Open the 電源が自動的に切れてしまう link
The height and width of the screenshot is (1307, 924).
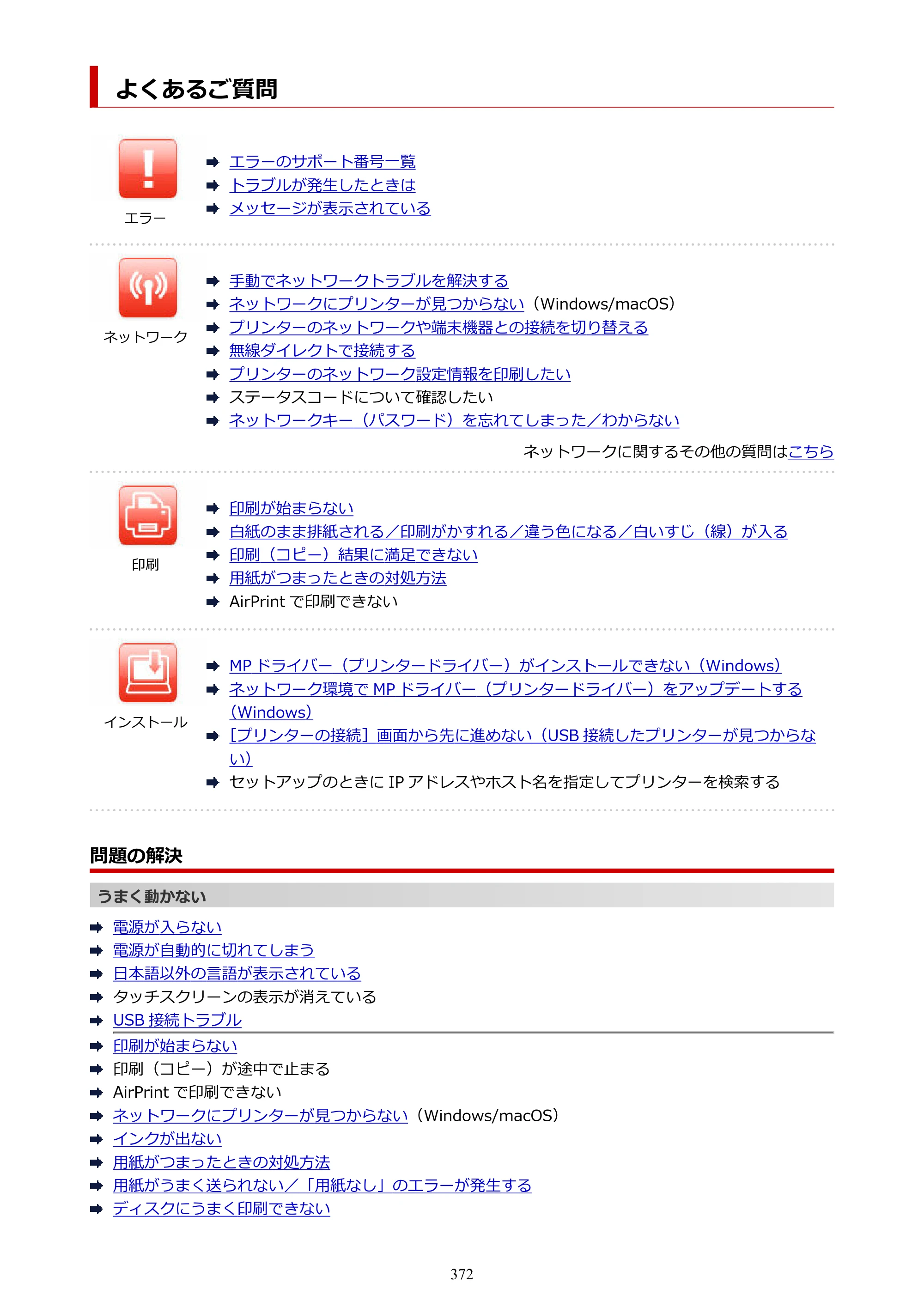[x=213, y=951]
